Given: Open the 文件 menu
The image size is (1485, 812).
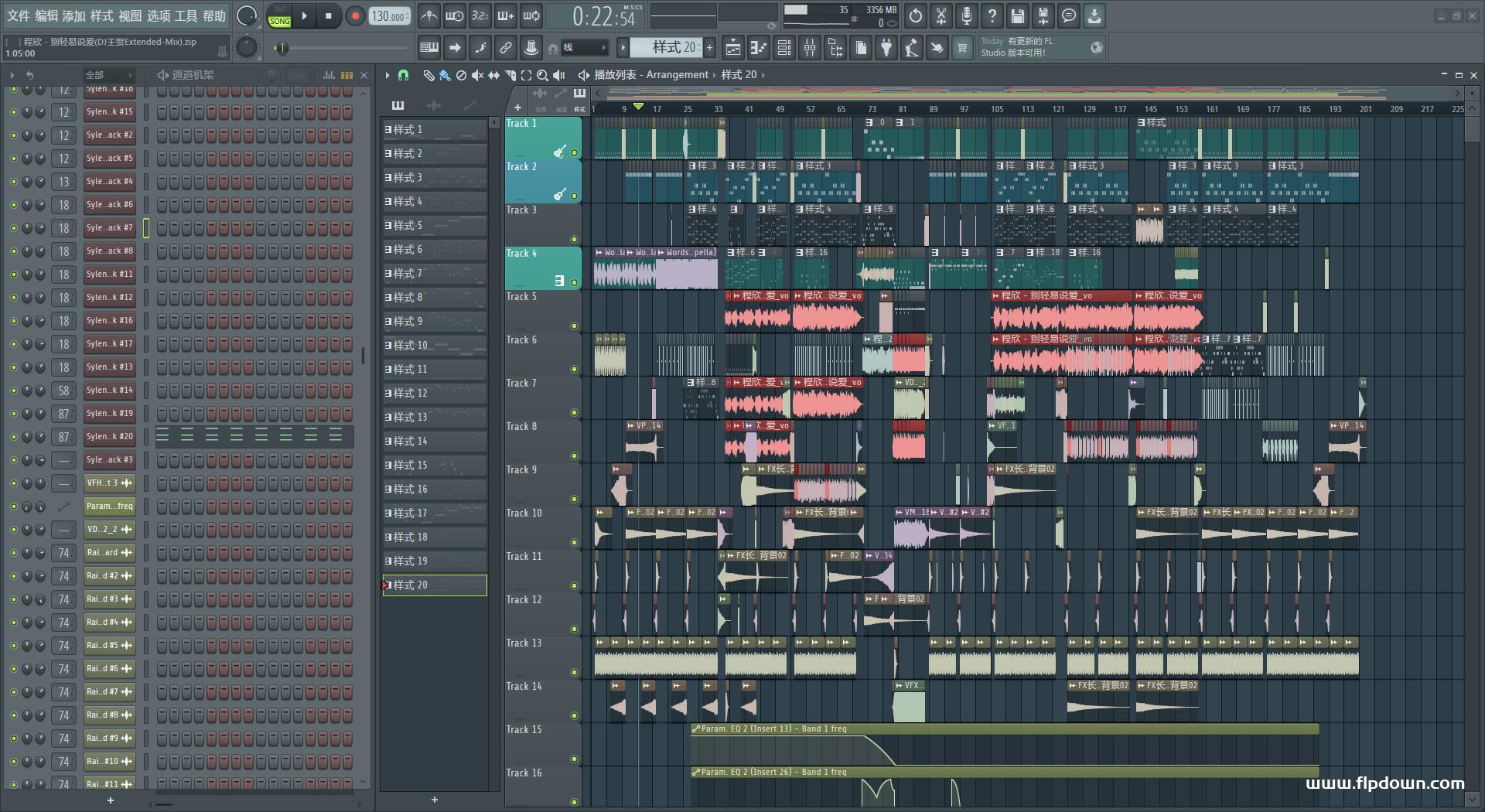Looking at the screenshot, I should (x=18, y=16).
